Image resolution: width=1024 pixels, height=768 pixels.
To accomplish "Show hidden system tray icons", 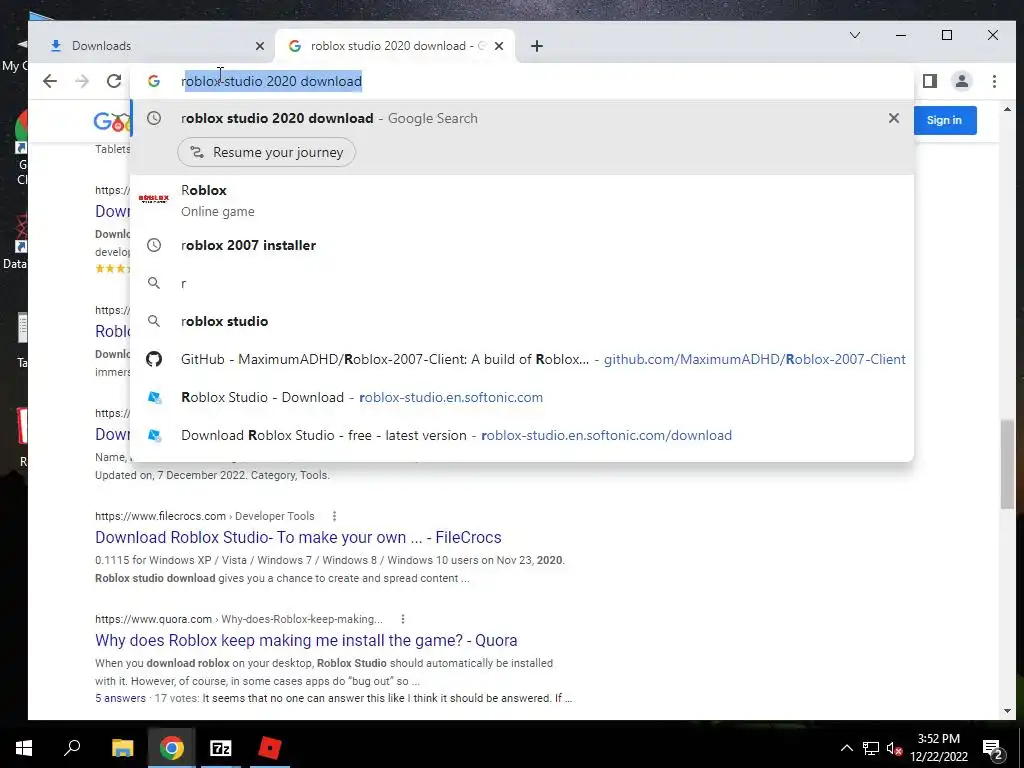I will pos(846,748).
